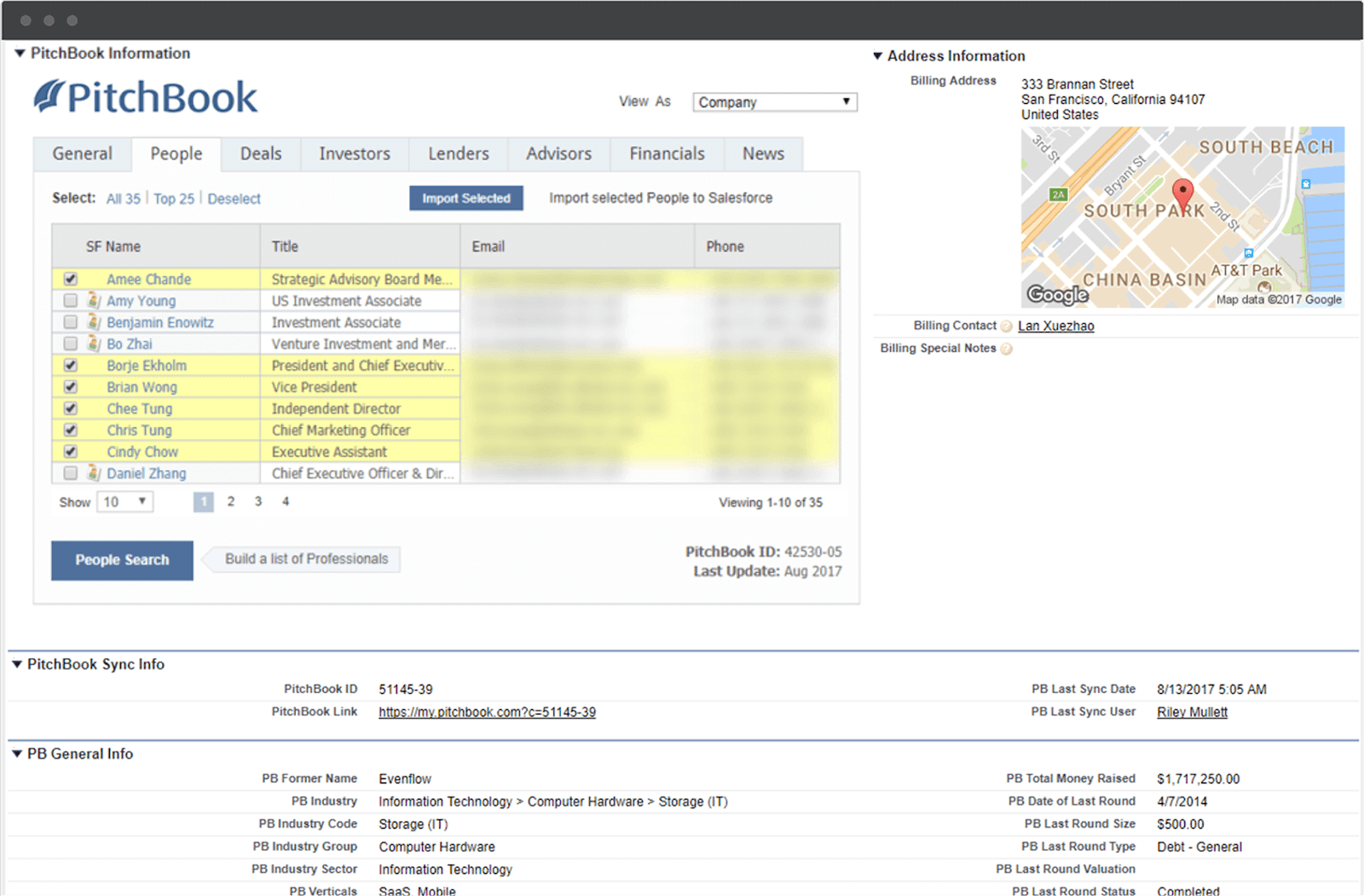Click the Google logo on the map

pyautogui.click(x=1057, y=295)
